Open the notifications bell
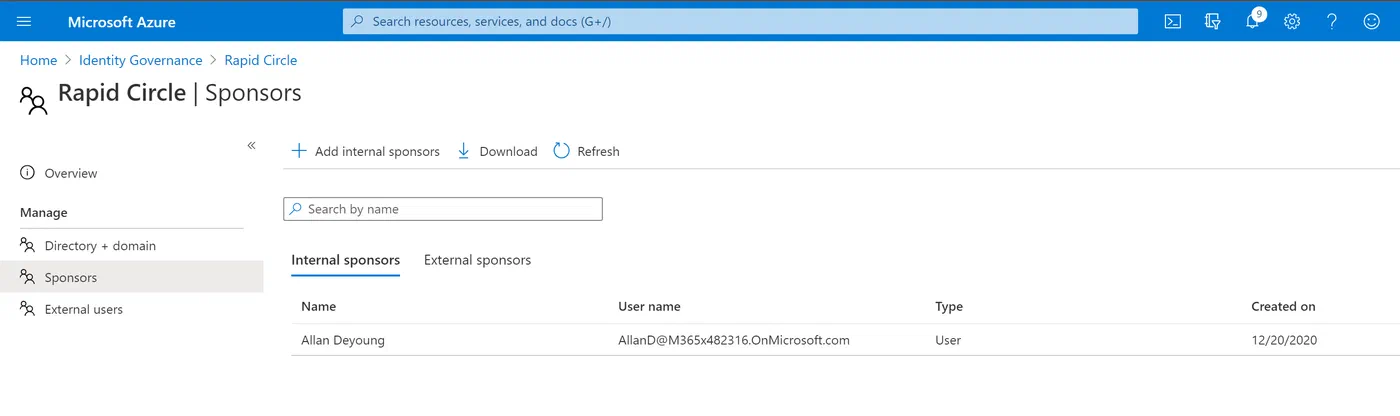 coord(1253,21)
